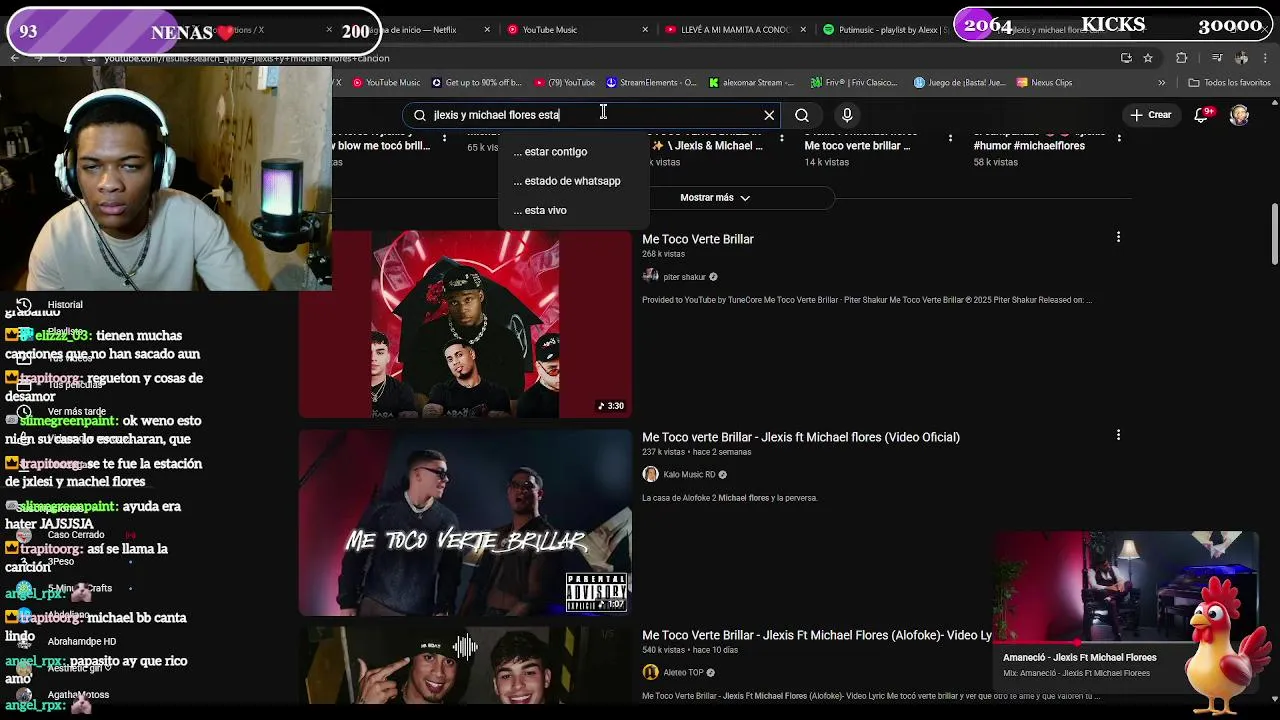
Task: Open the Alofoke Video Lyric title link
Action: (817, 635)
